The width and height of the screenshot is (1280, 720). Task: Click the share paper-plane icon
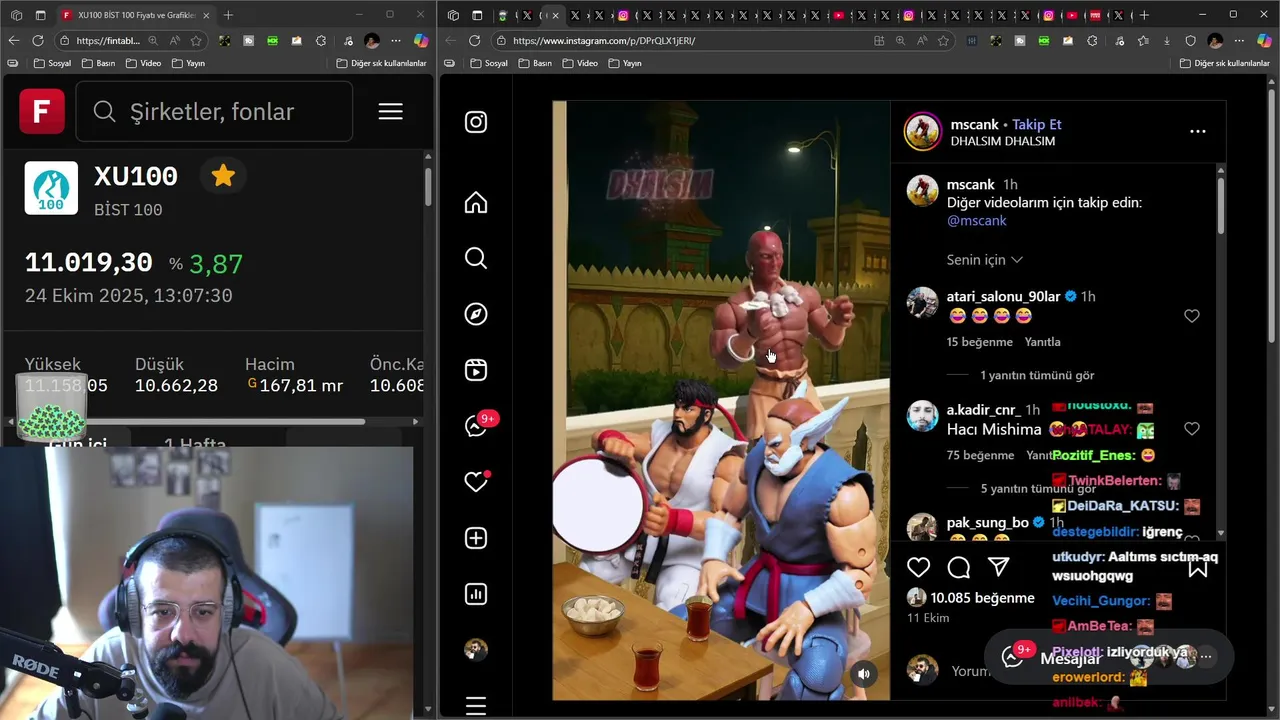point(998,568)
